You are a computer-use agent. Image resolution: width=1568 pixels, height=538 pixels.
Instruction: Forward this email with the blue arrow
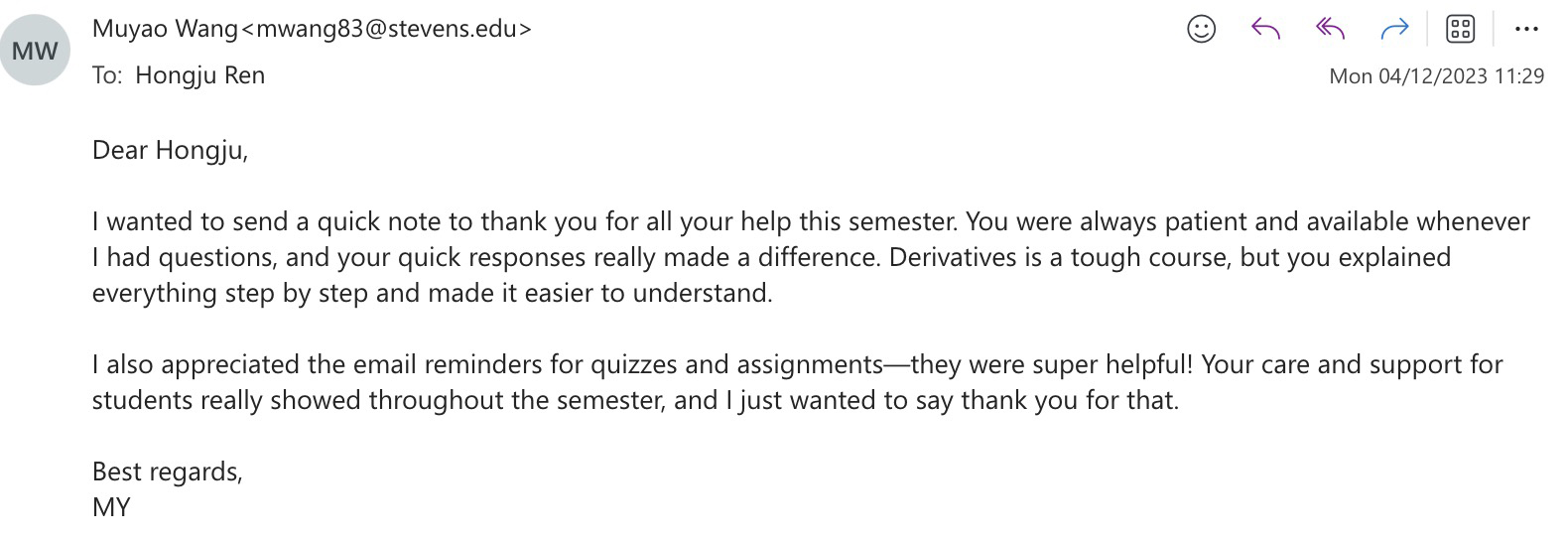[x=1394, y=30]
